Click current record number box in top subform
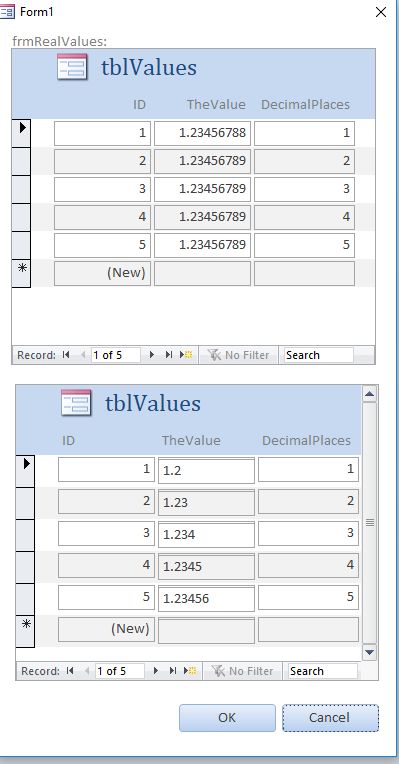The height and width of the screenshot is (764, 399). click(x=115, y=355)
